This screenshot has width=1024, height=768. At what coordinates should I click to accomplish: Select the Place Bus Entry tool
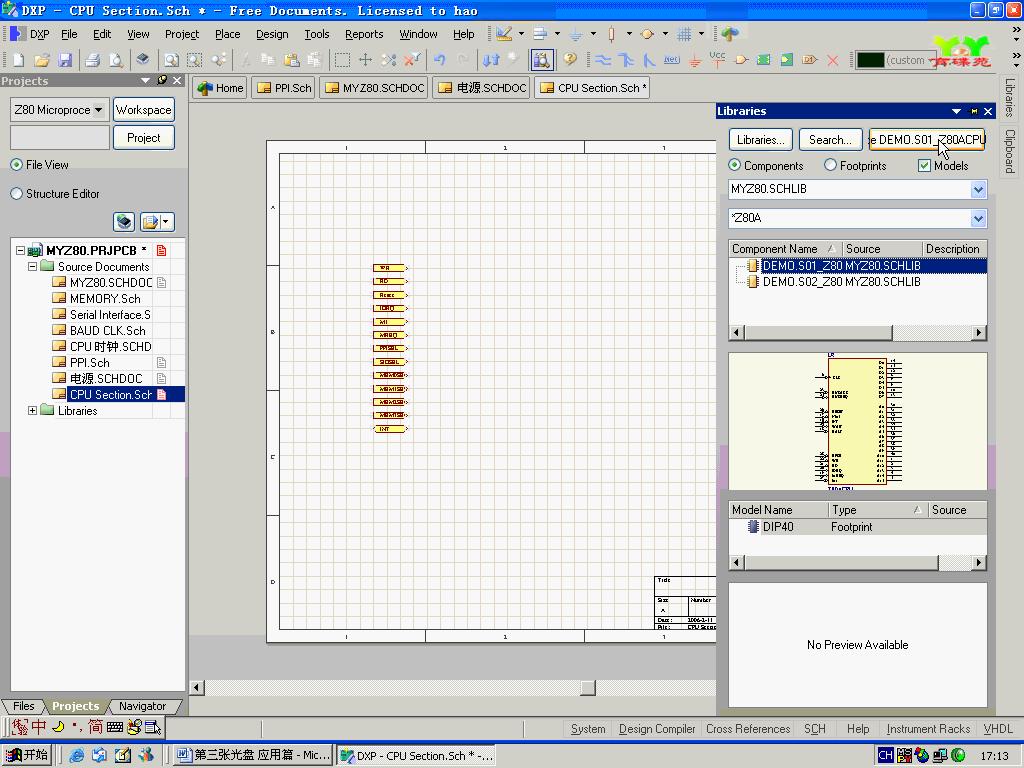(x=648, y=60)
